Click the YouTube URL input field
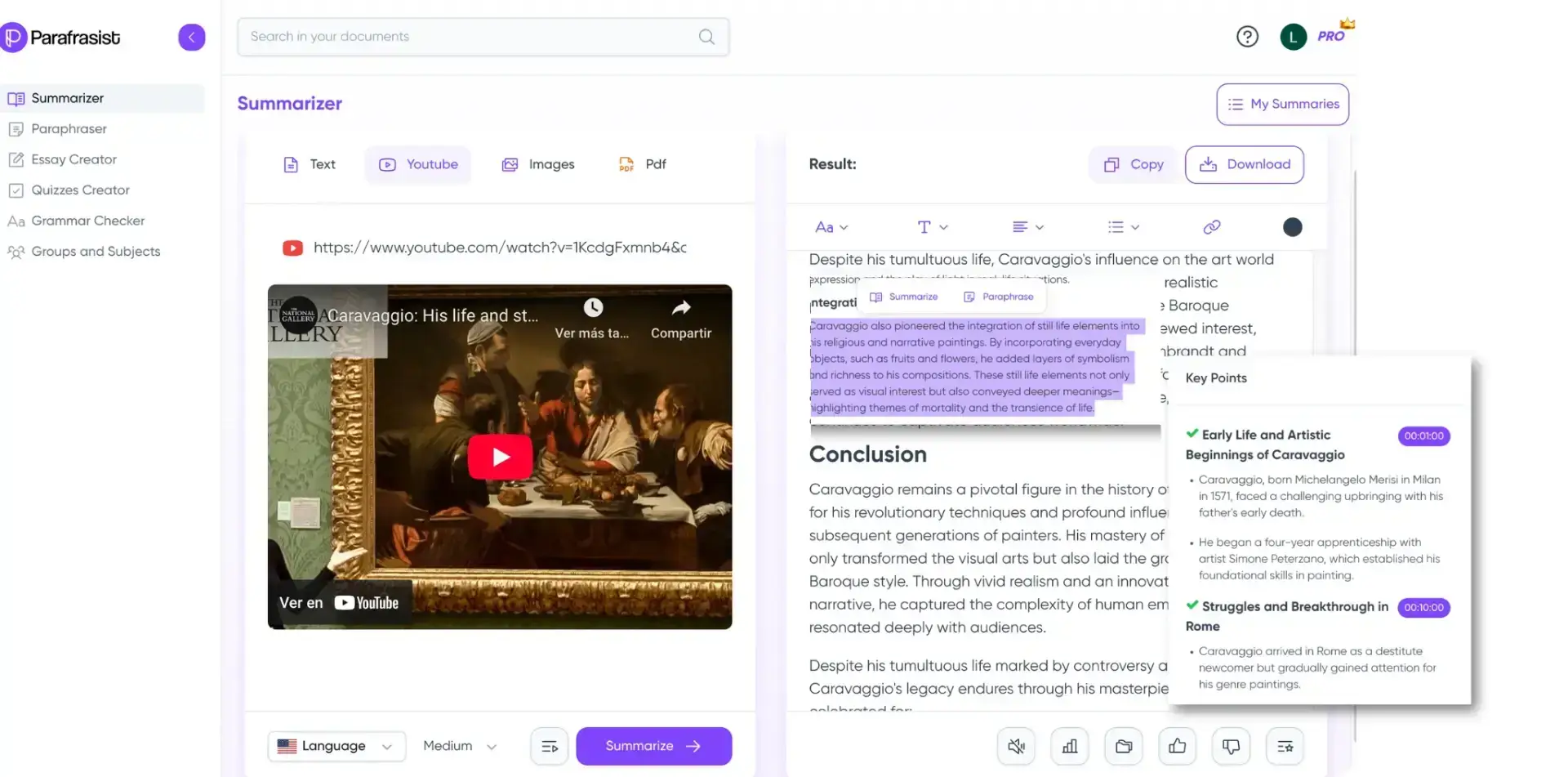 [500, 248]
